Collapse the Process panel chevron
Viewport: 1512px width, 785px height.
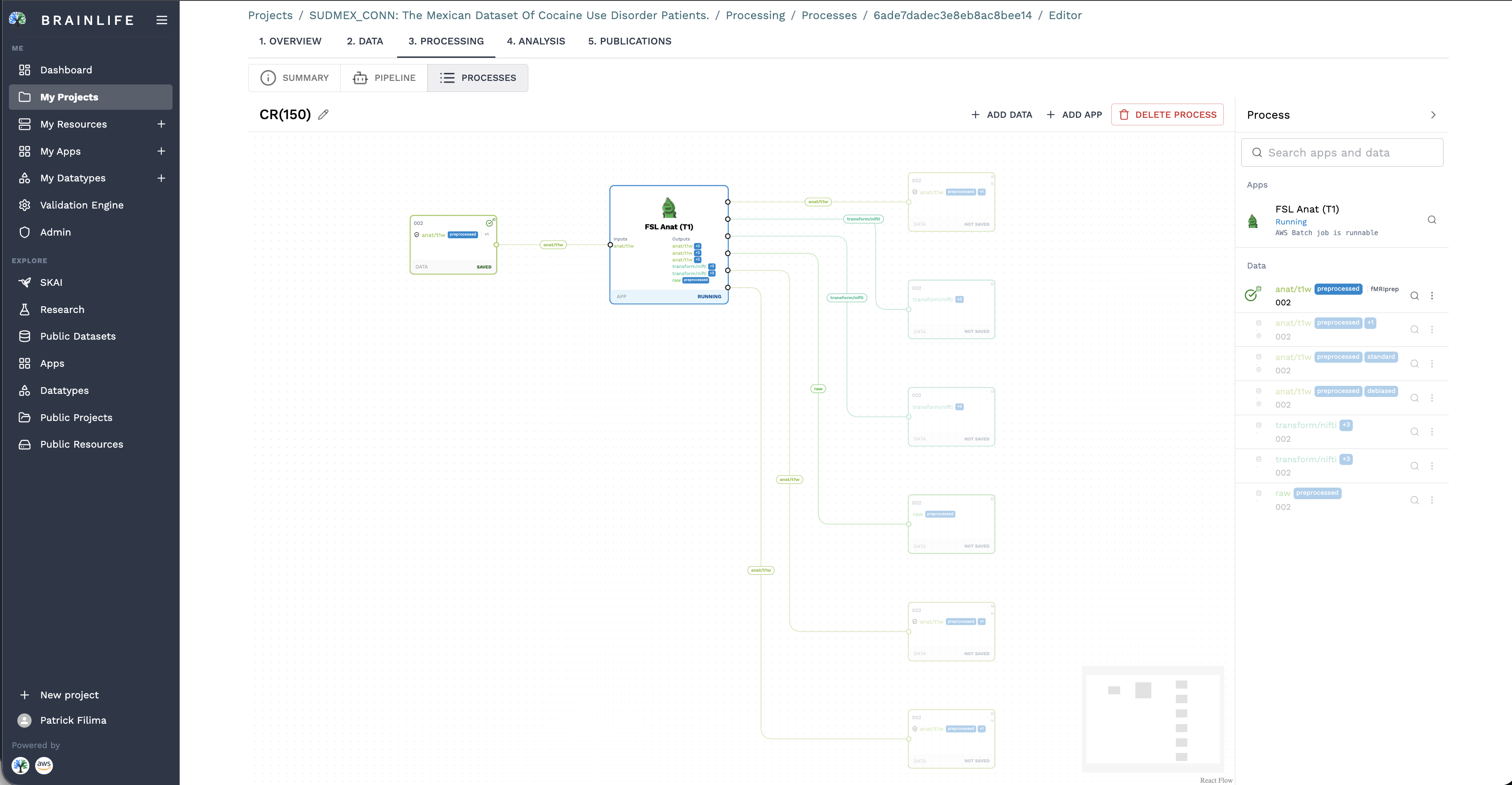1433,115
